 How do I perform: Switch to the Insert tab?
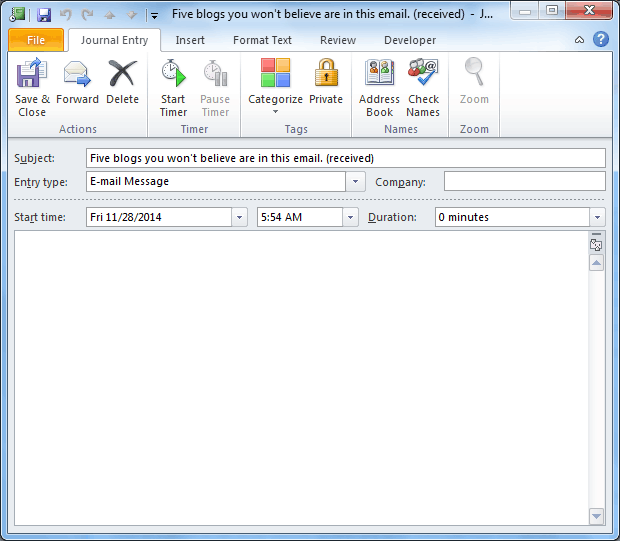(190, 40)
